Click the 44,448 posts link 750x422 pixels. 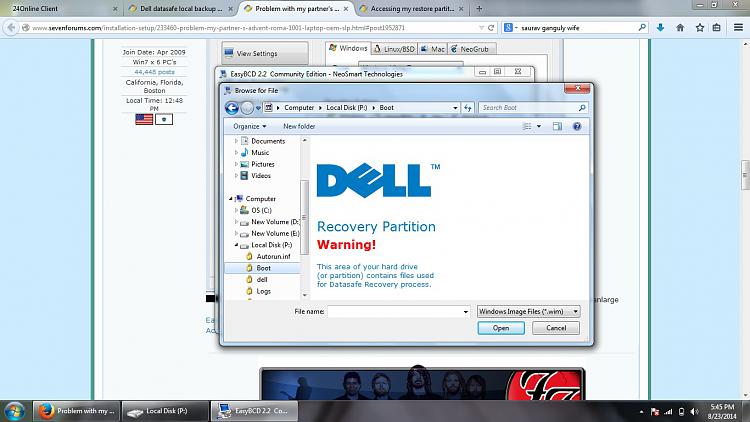click(154, 72)
